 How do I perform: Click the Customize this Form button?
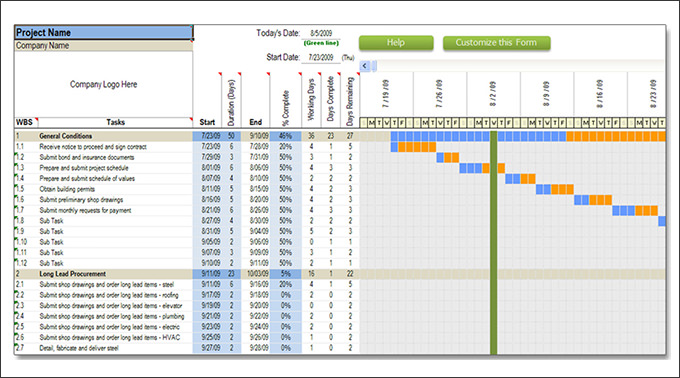[497, 42]
